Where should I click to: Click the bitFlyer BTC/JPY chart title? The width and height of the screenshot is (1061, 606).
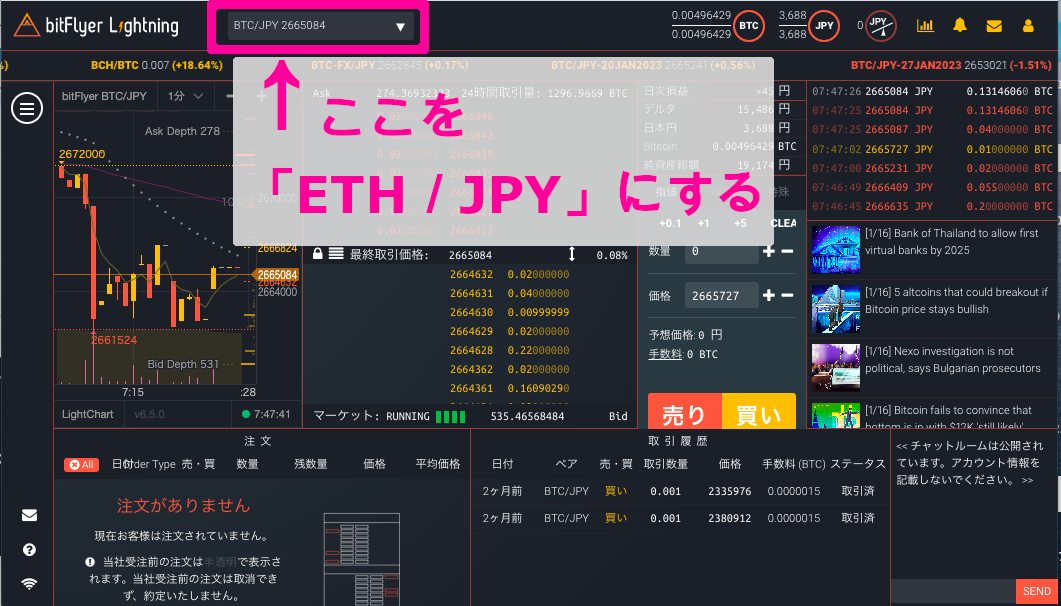coord(104,96)
